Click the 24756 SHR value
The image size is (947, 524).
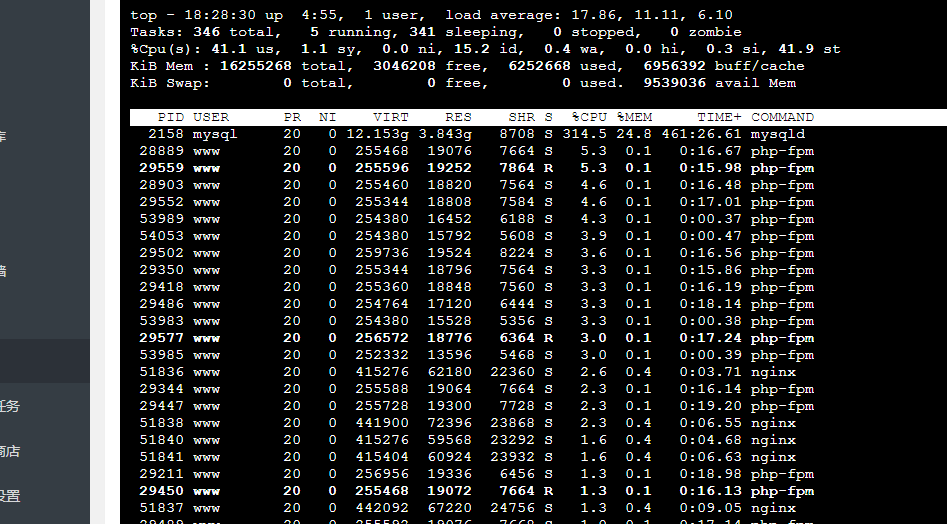point(512,508)
